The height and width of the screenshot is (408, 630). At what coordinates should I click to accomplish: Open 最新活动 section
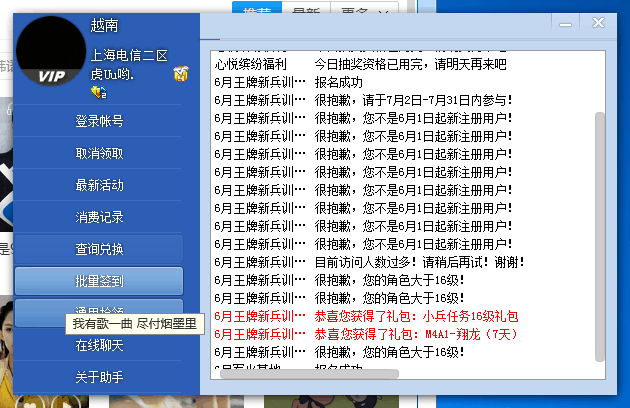(x=99, y=185)
